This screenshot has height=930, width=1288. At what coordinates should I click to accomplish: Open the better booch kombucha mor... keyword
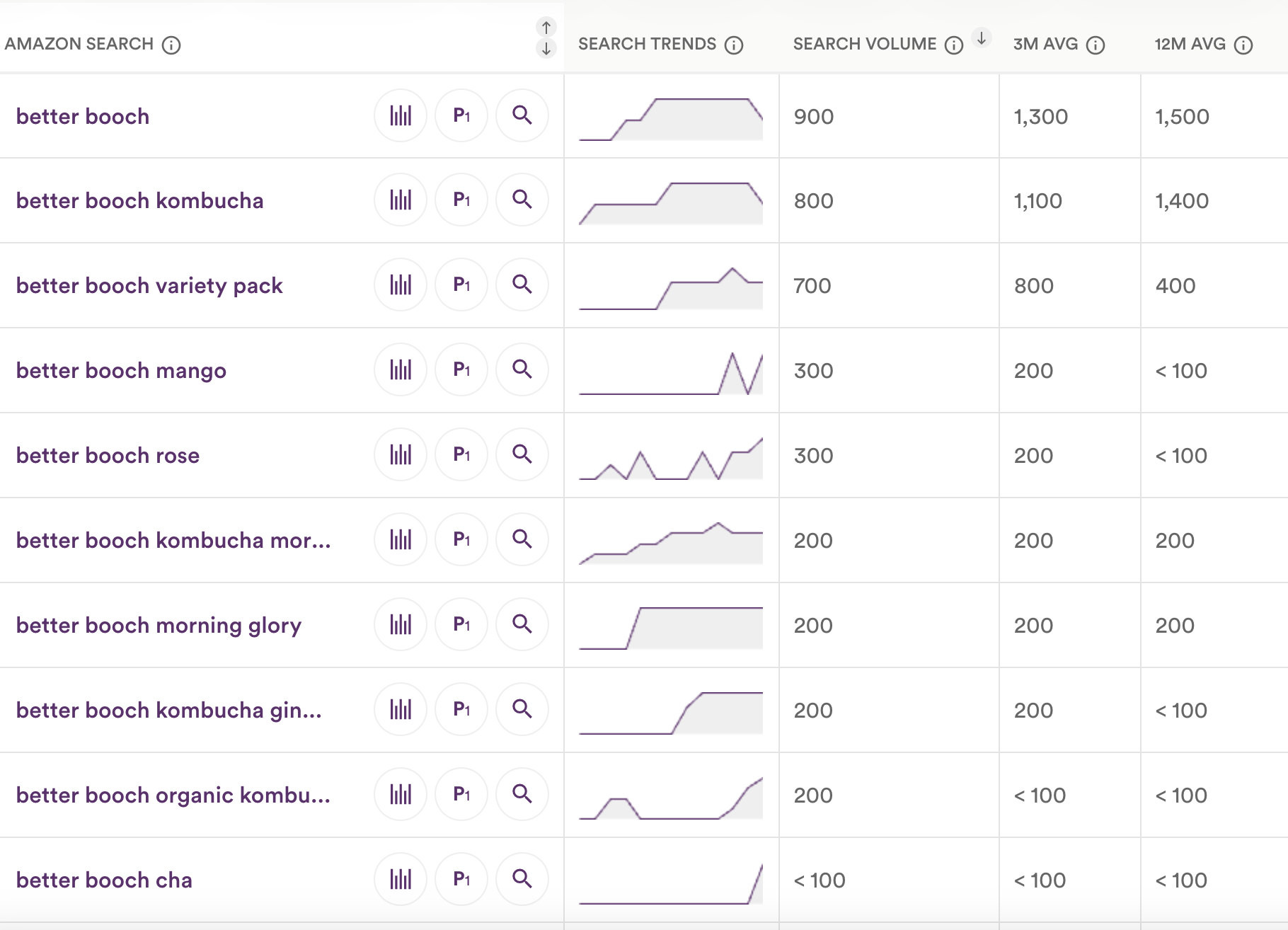tap(173, 540)
